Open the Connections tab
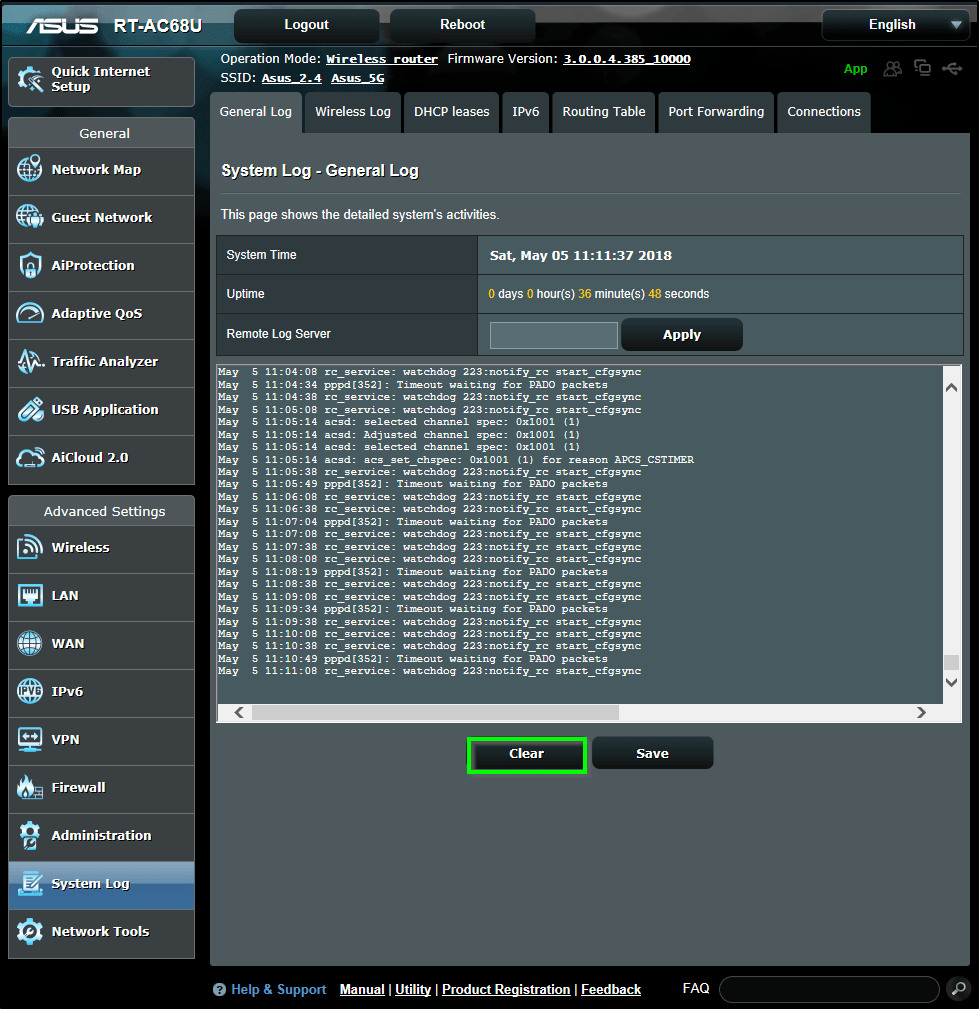Screen dimensions: 979x1009 824,112
